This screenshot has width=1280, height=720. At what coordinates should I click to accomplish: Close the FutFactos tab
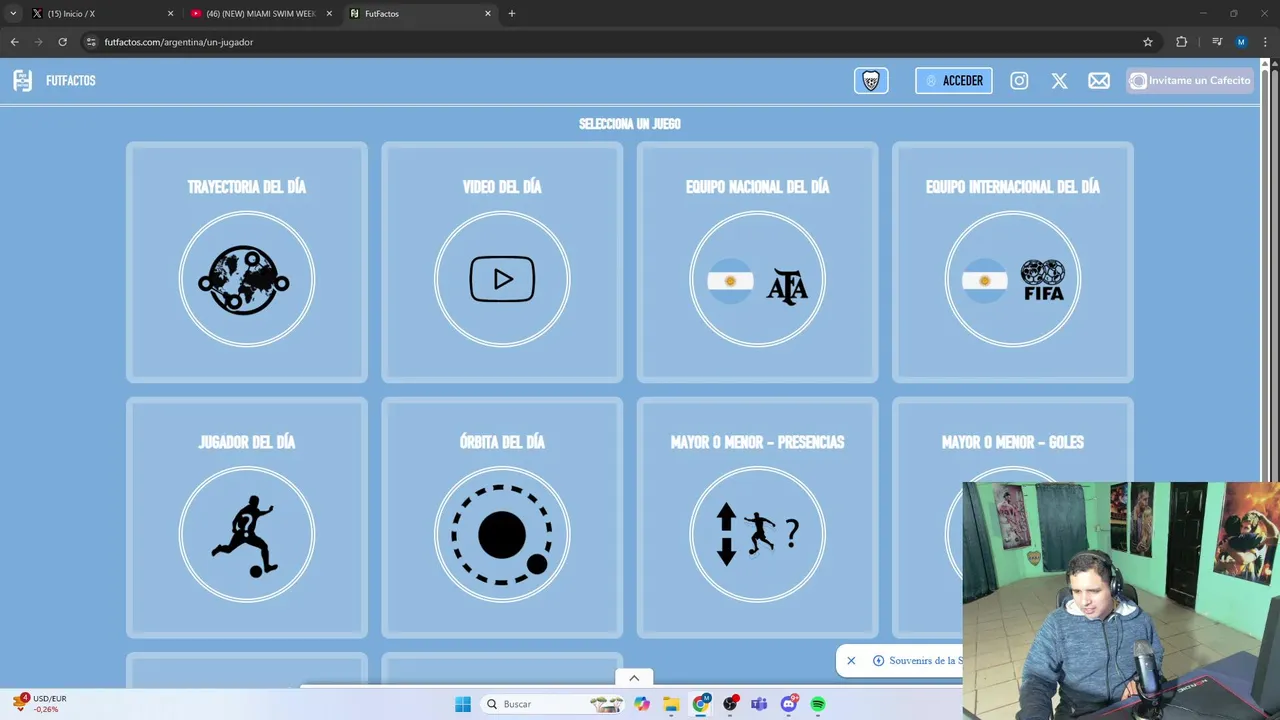[488, 14]
